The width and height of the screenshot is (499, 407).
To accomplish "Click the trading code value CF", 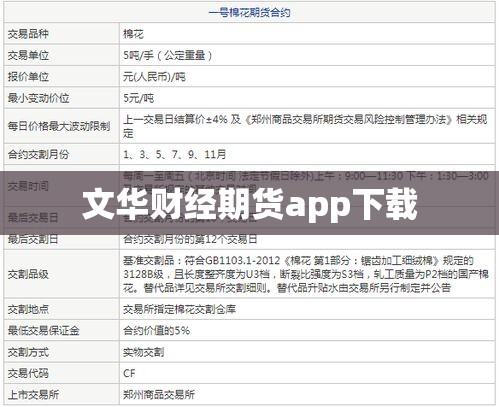I will pyautogui.click(x=129, y=373).
